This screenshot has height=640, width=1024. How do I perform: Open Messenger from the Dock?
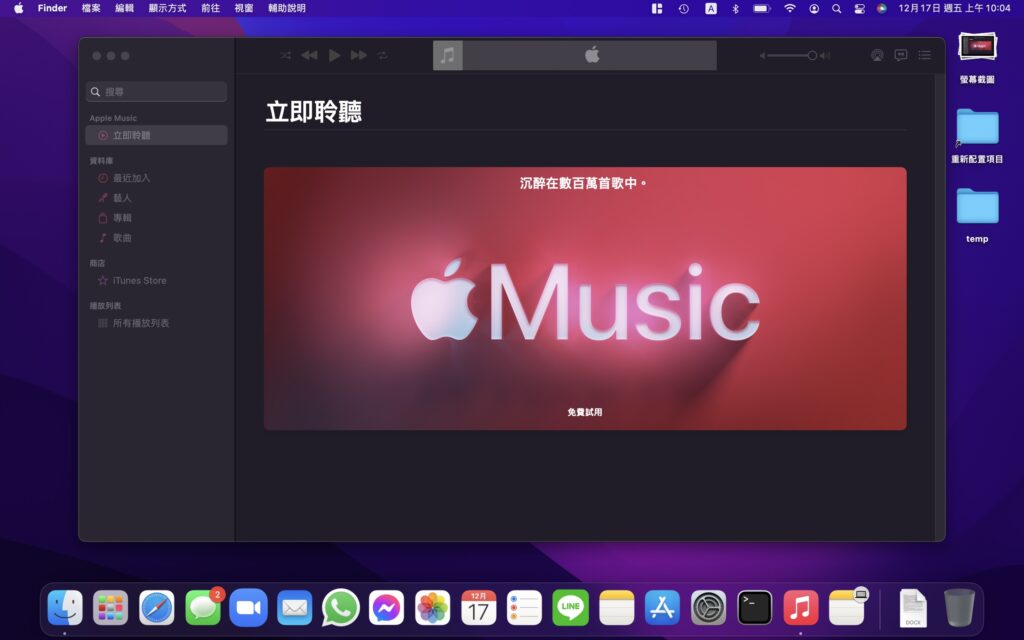(x=387, y=607)
